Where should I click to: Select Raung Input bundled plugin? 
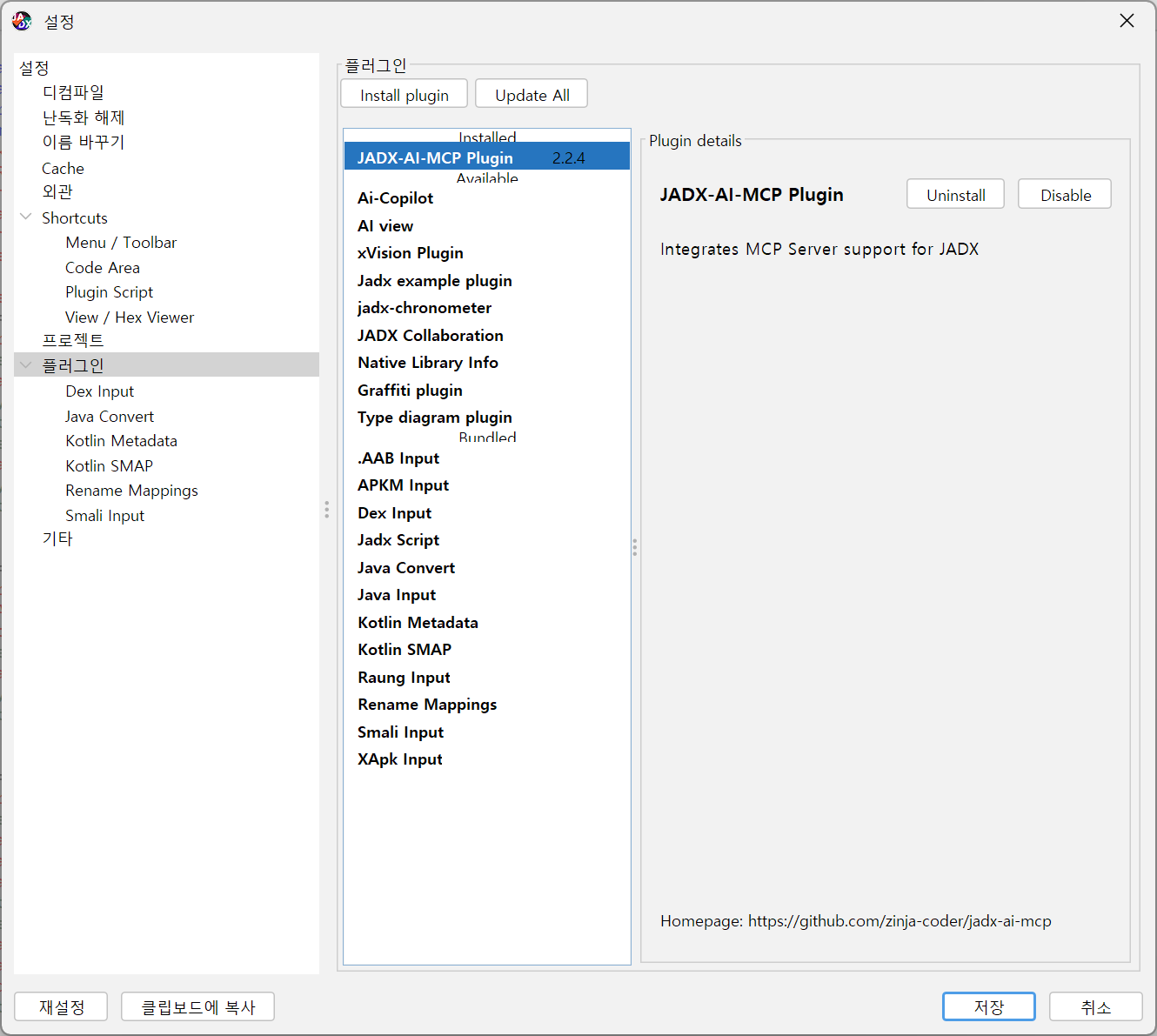(x=486, y=678)
